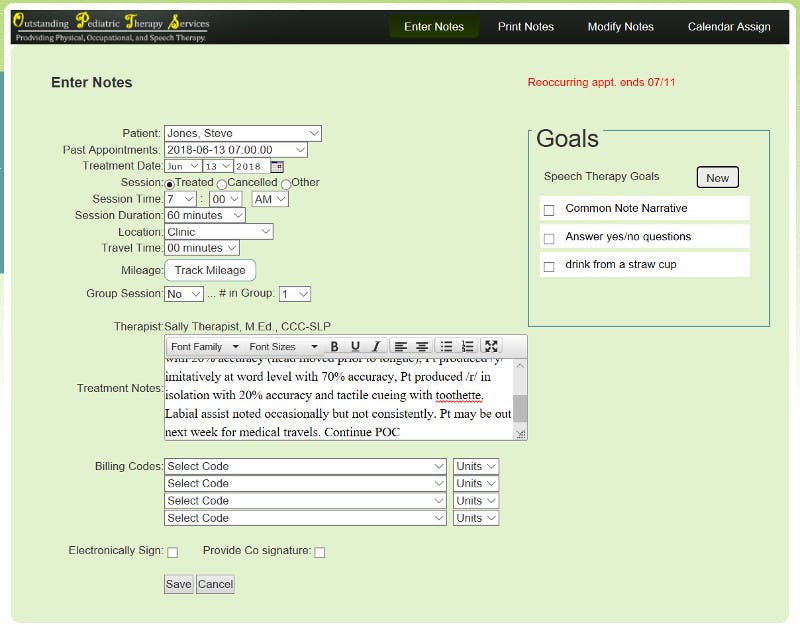Open the fourth billing Select Code dropdown

tap(305, 518)
